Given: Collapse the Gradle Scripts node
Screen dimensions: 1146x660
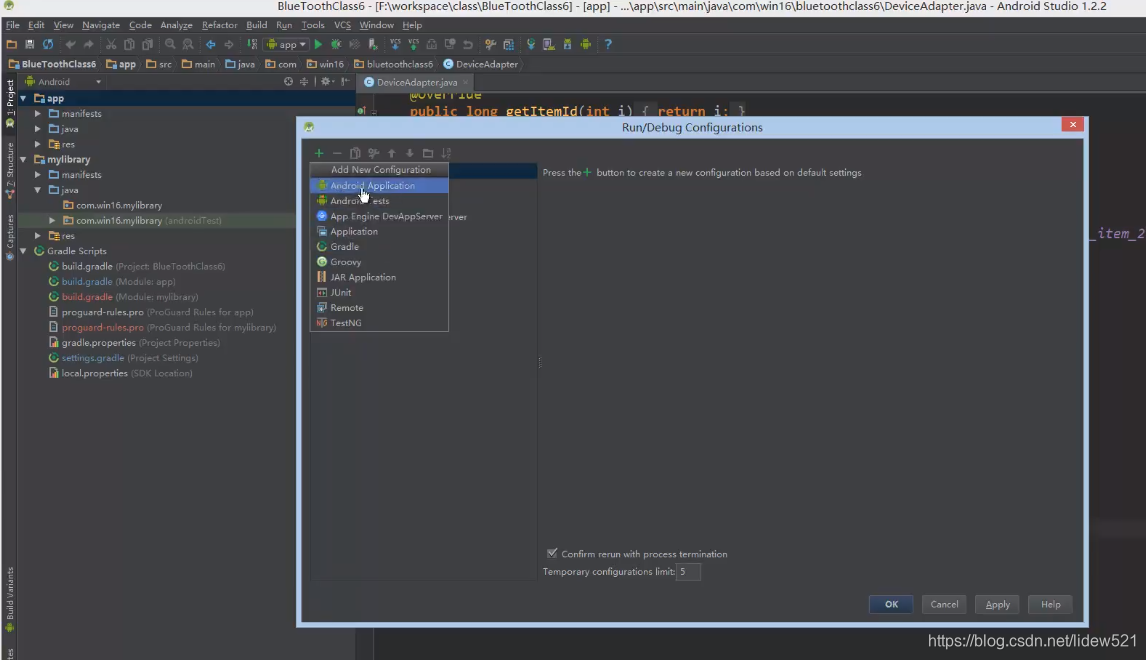Looking at the screenshot, I should click(x=23, y=251).
